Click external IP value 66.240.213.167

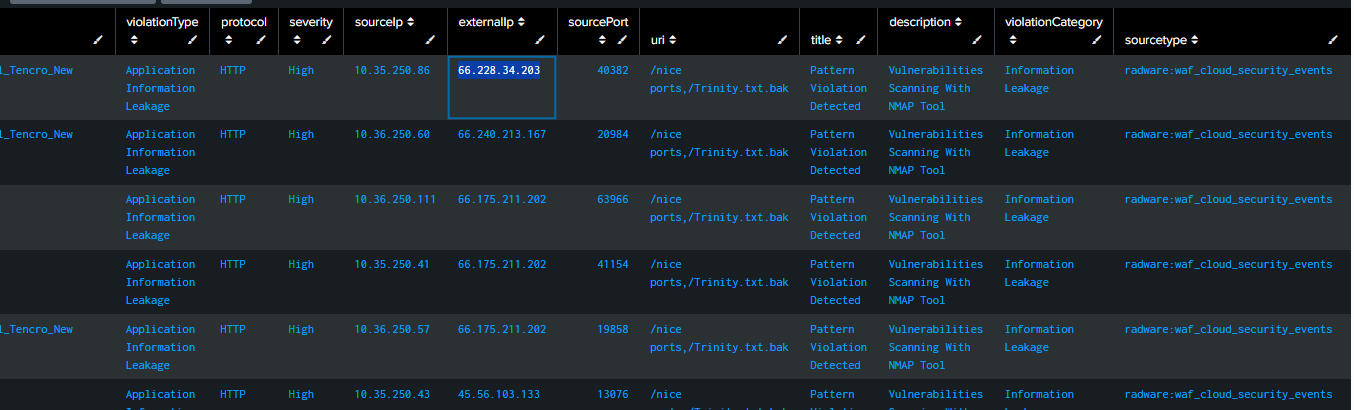(x=502, y=134)
